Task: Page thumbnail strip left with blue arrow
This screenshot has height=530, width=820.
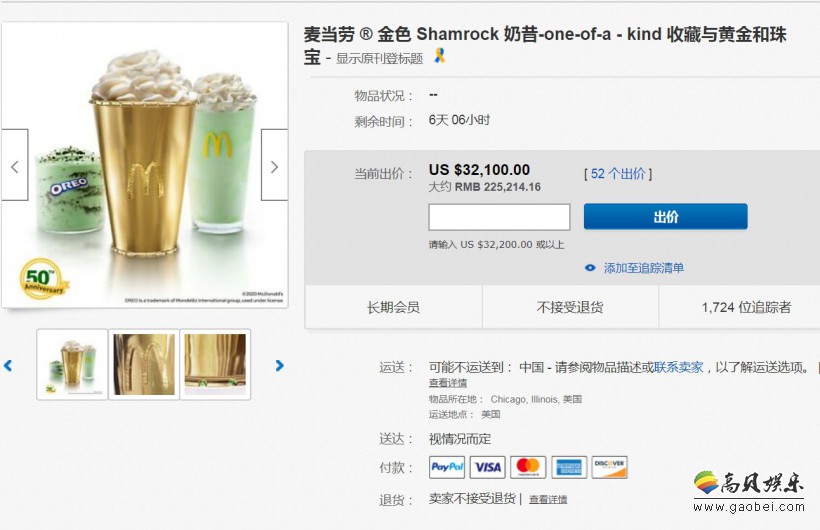Action: tap(8, 365)
